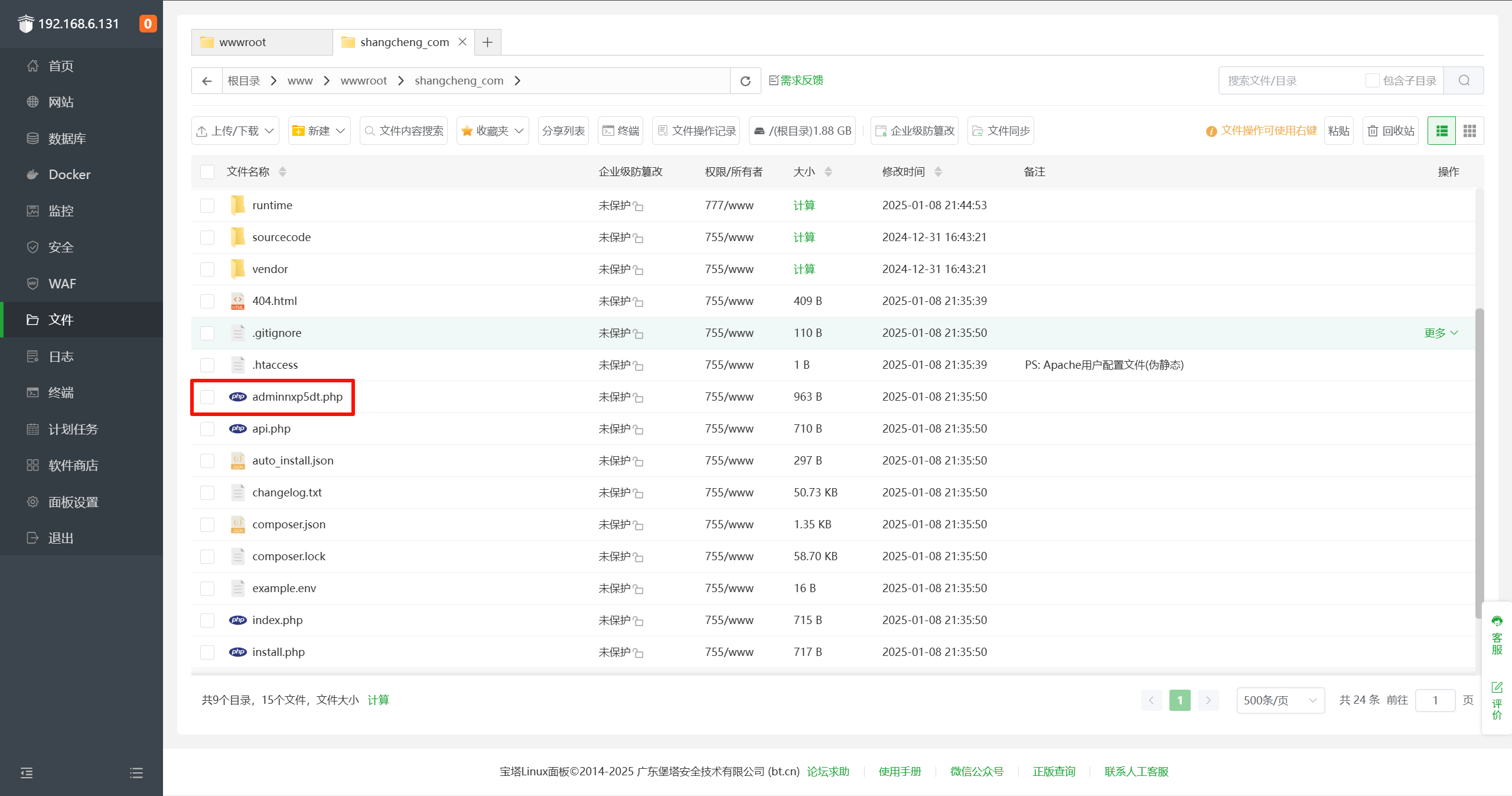The image size is (1512, 796).
Task: Click 计算 size for runtime folder
Action: click(804, 205)
